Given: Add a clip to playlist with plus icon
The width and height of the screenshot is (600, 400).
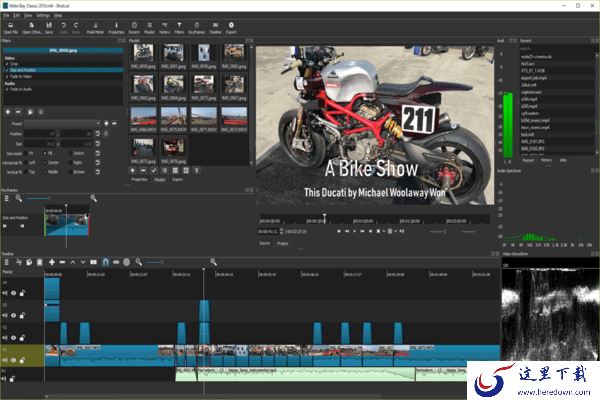Looking at the screenshot, I should [132, 170].
